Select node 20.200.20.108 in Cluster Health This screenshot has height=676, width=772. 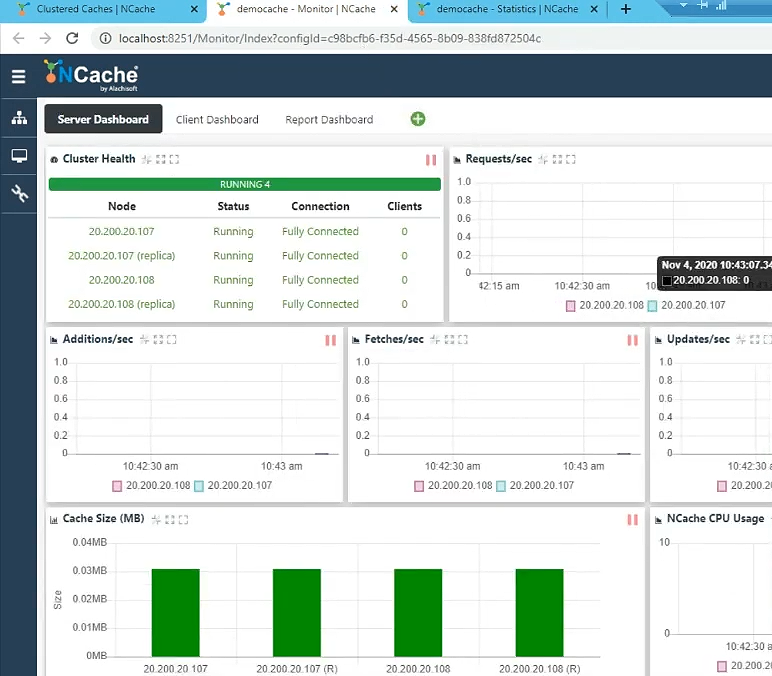[122, 280]
